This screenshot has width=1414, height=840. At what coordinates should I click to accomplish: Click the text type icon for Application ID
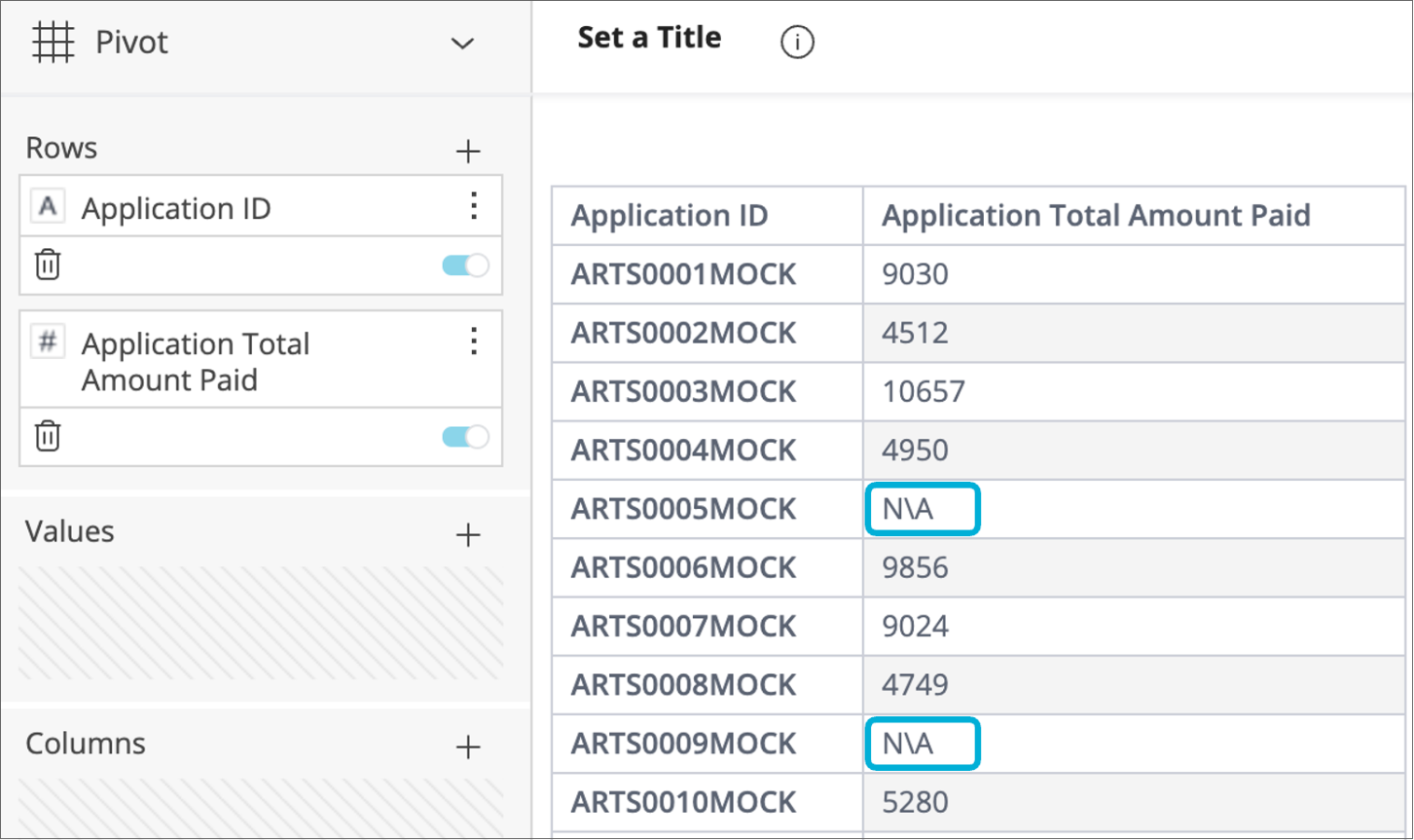coord(48,206)
